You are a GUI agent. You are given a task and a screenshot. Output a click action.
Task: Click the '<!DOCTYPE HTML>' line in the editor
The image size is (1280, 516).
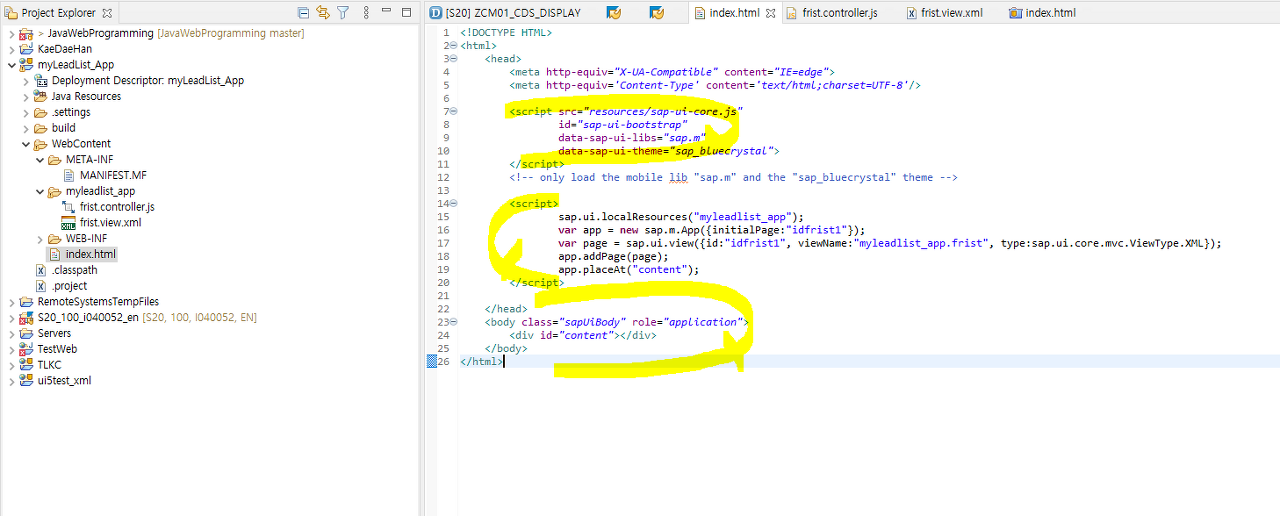(x=506, y=33)
